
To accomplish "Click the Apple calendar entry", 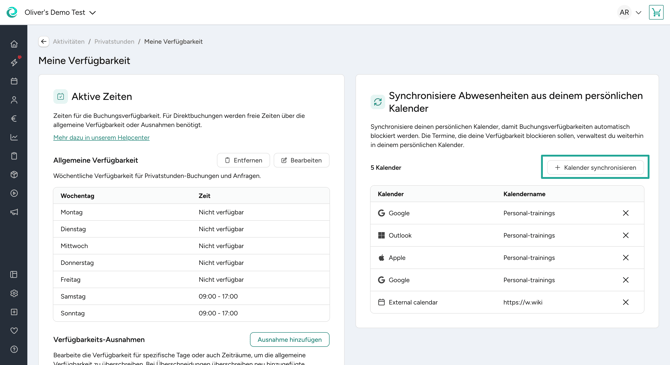I will pos(397,258).
